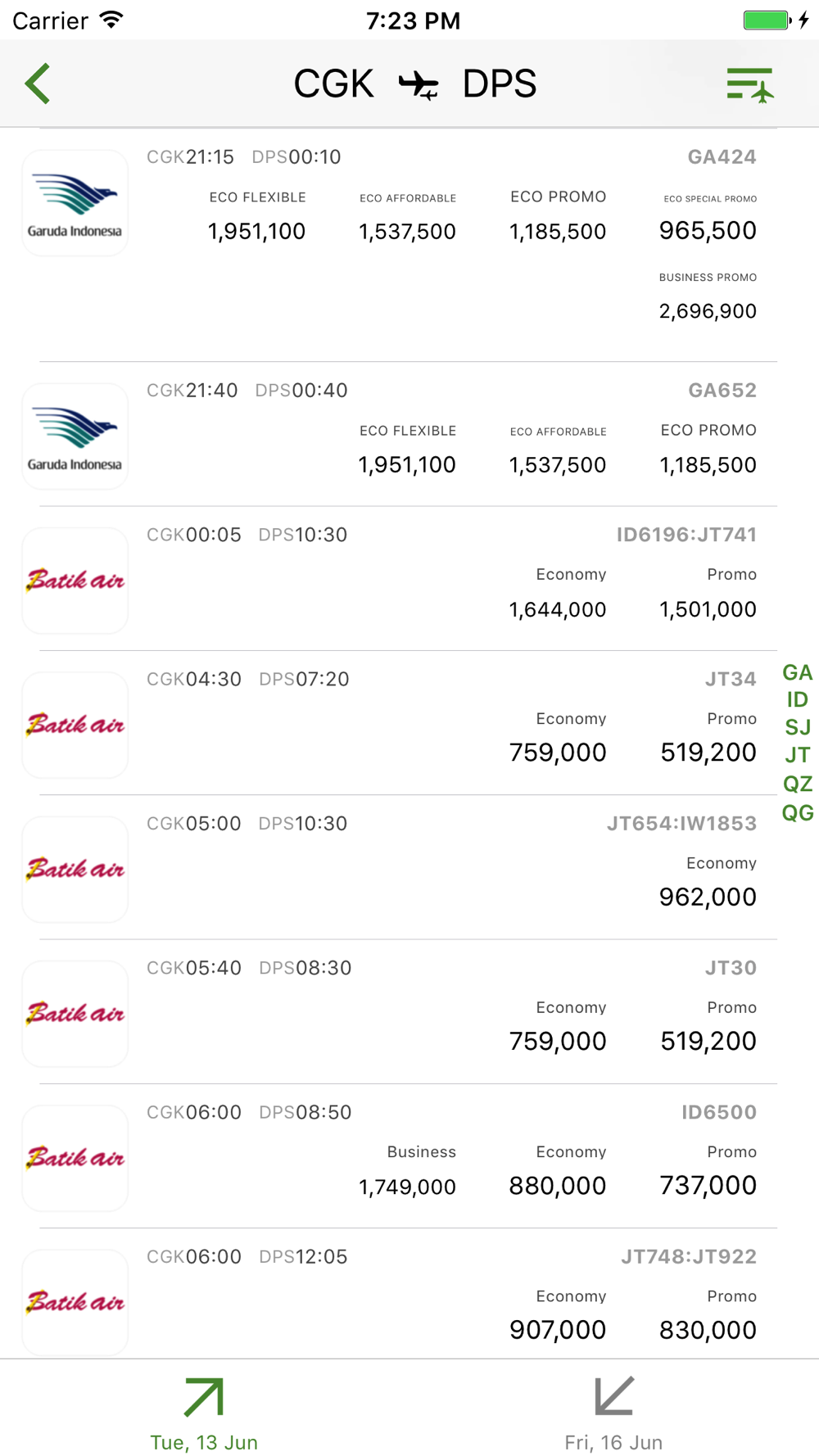Screen dimensions: 819x1456
Task: Tap the Garuda Indonesia logo for GA424
Action: tap(75, 203)
